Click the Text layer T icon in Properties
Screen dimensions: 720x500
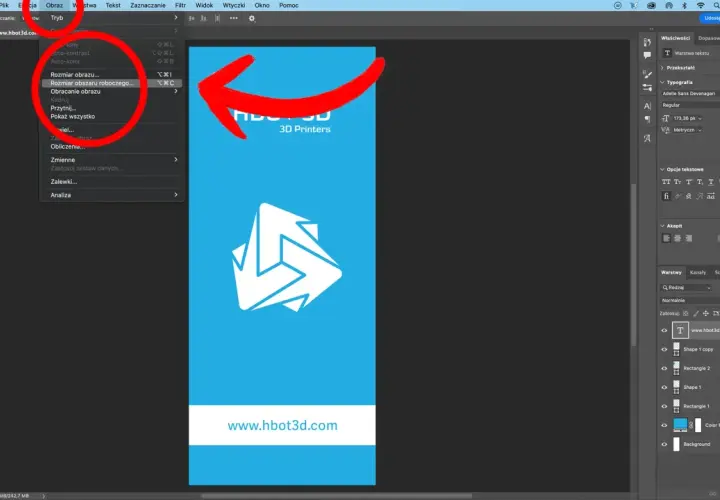coord(667,53)
